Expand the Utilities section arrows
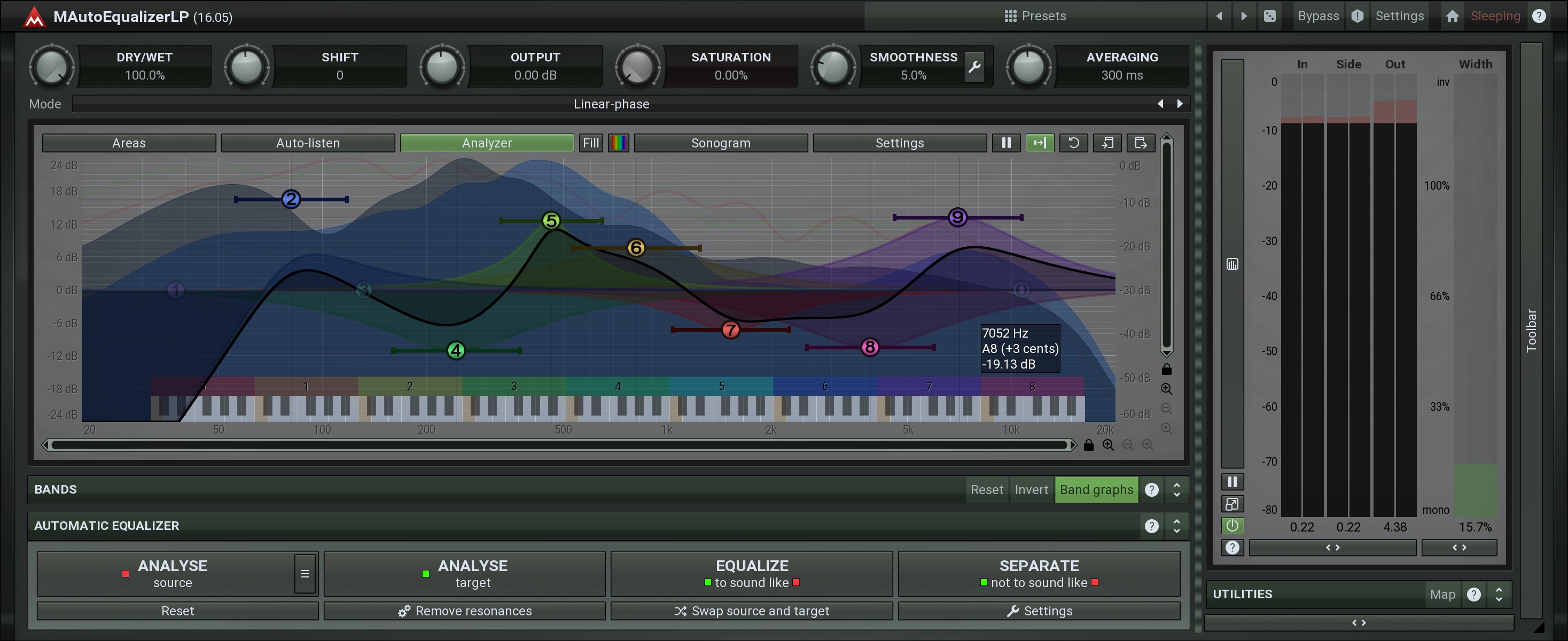 click(1499, 595)
